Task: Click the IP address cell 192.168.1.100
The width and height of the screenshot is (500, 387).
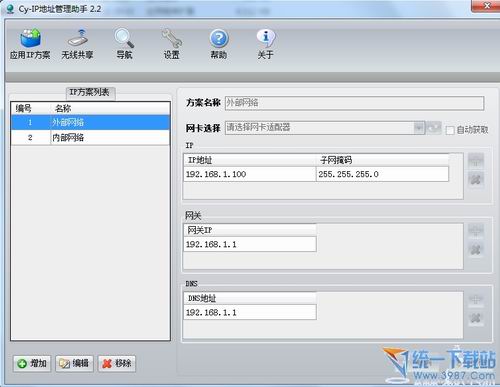Action: click(249, 174)
